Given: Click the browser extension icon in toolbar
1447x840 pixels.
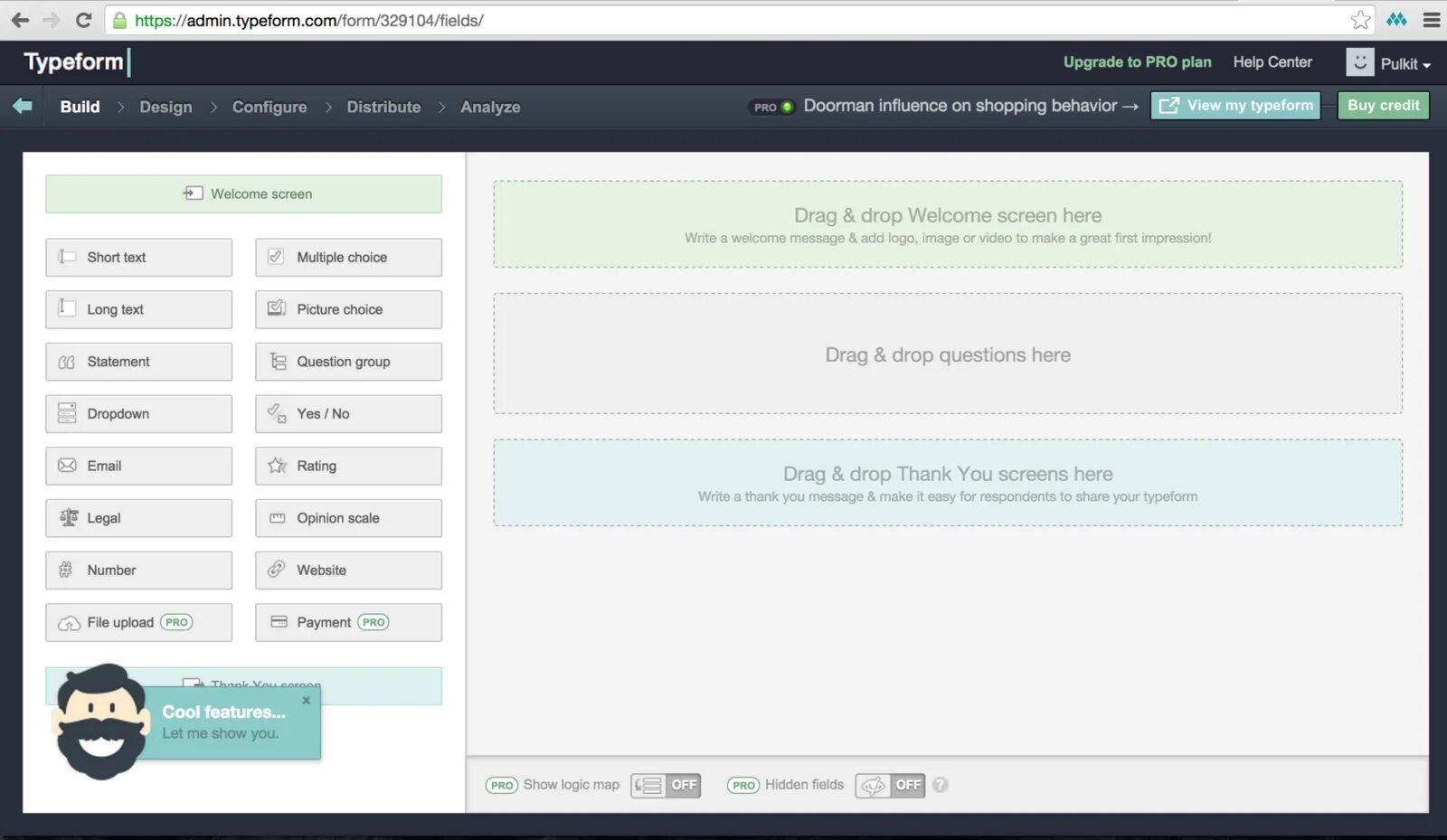Looking at the screenshot, I should [x=1397, y=20].
